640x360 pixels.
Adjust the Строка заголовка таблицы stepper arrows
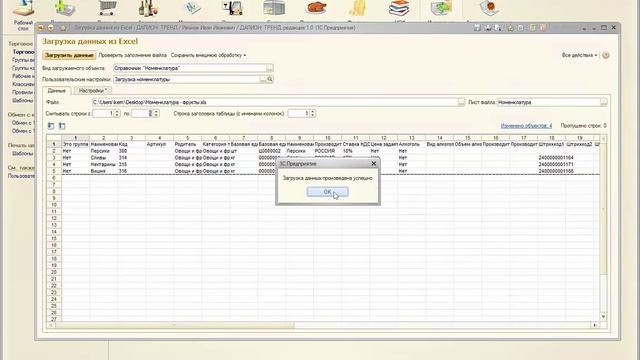(313, 113)
